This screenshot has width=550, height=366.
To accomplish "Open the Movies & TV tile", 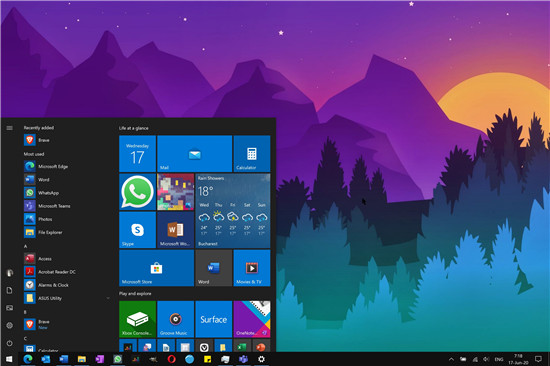I will [251, 268].
